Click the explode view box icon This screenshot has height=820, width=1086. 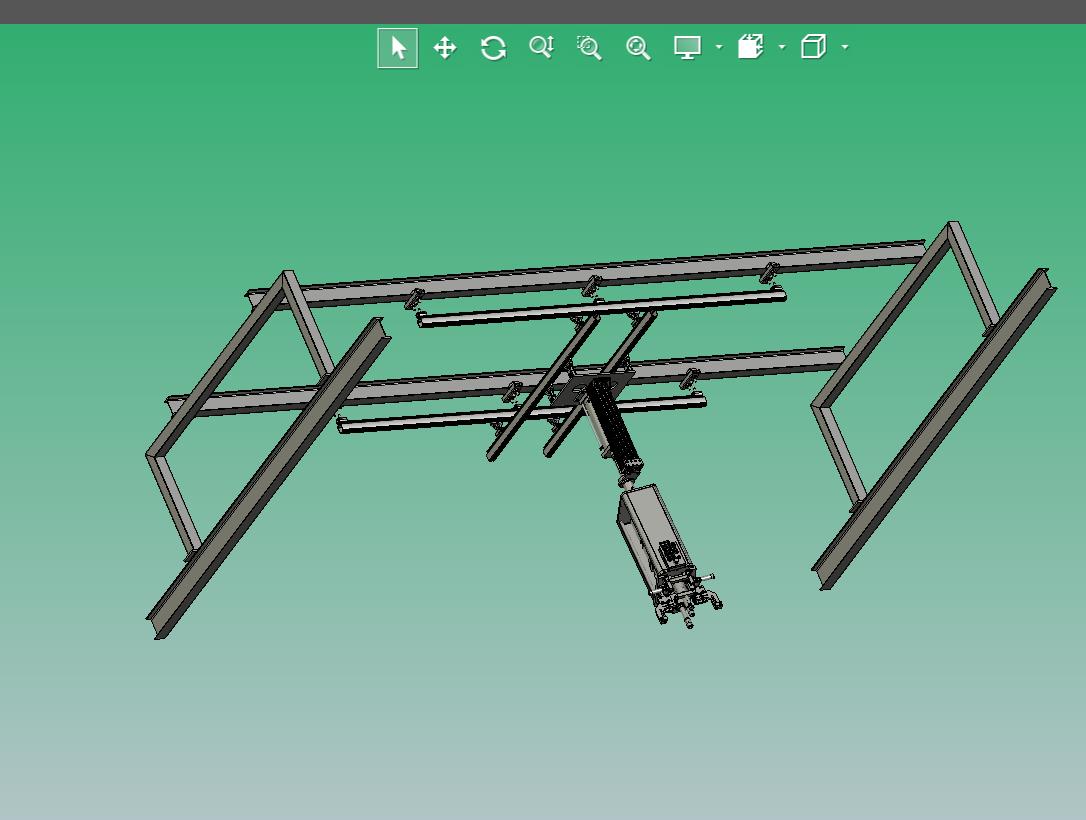tap(751, 47)
